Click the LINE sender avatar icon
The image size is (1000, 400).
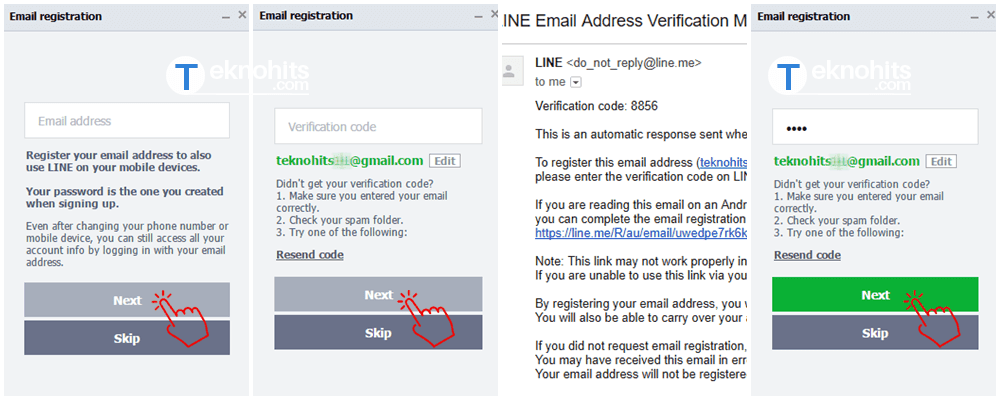point(509,70)
